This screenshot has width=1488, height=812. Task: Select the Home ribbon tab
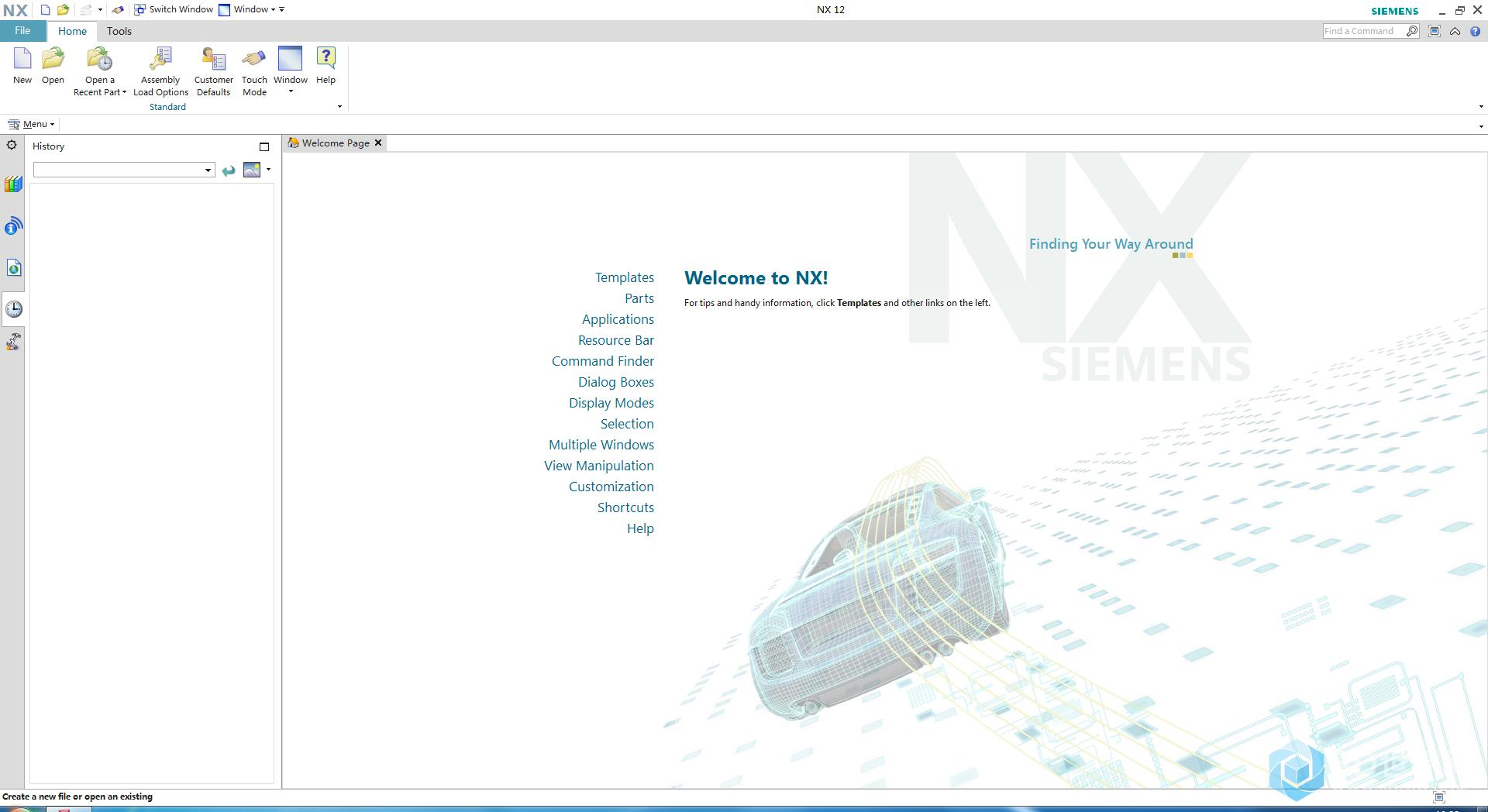[x=72, y=31]
